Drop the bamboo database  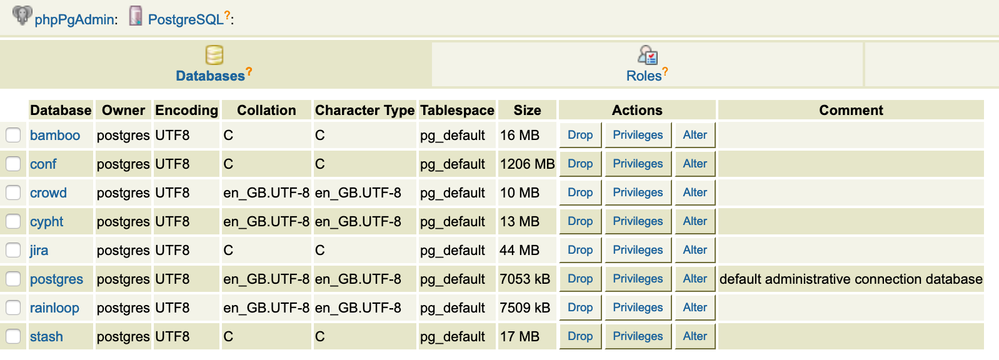[x=580, y=135]
